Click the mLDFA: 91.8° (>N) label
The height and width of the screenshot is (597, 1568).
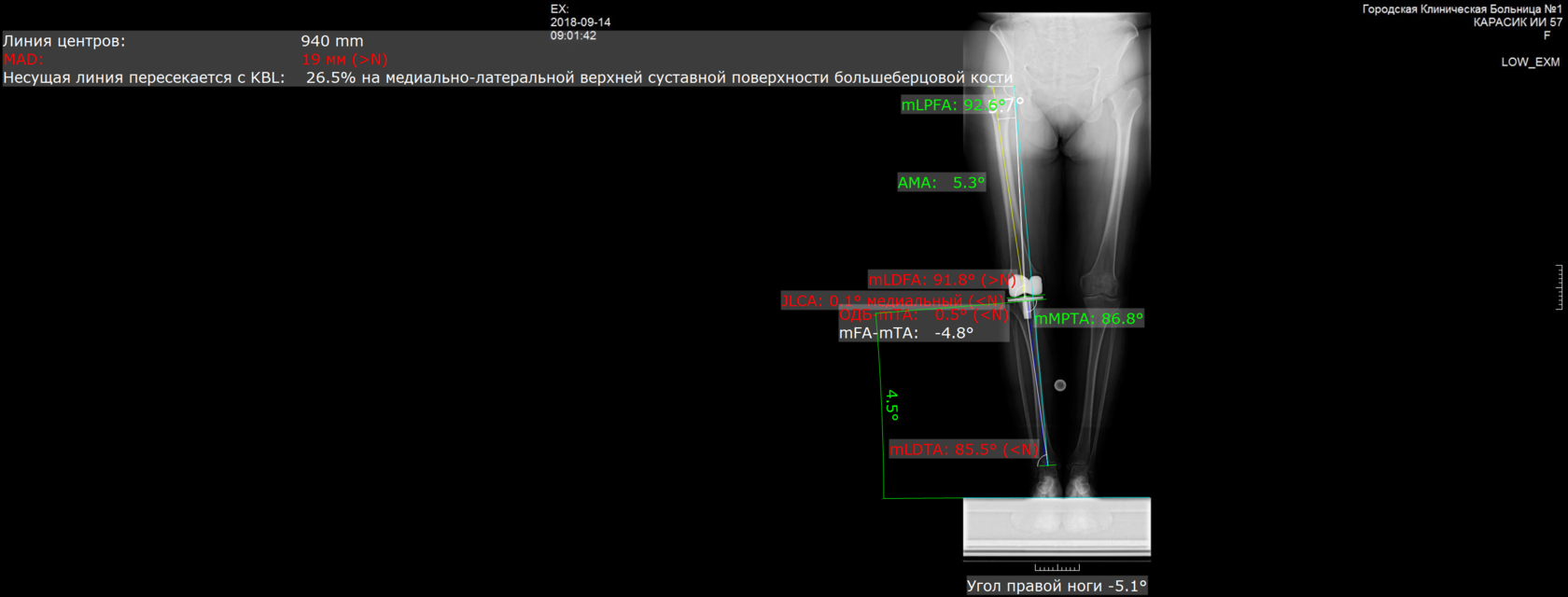coord(942,279)
